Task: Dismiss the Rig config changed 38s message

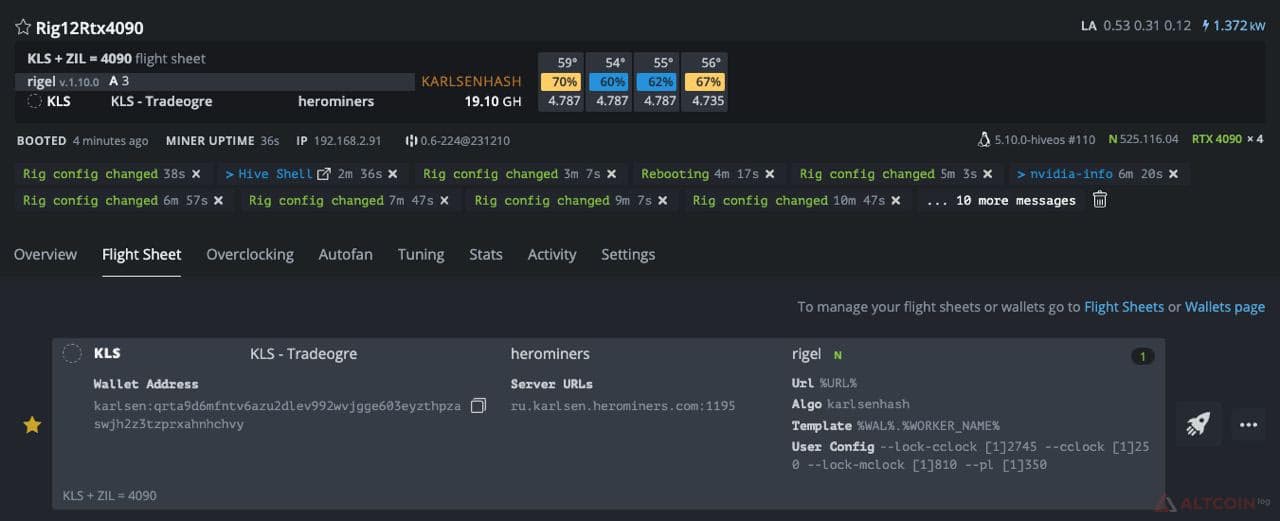Action: [196, 174]
